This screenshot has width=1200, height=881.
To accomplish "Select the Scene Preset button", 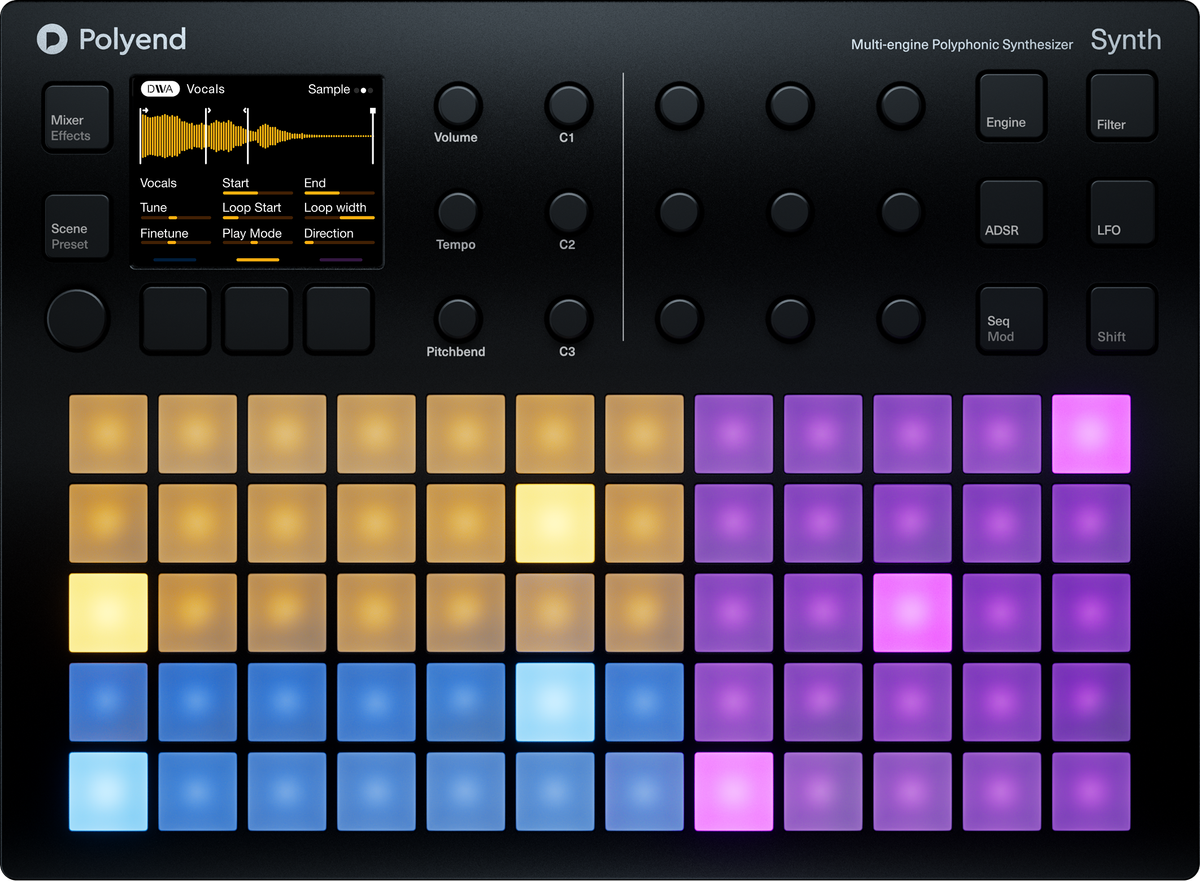I will click(77, 226).
